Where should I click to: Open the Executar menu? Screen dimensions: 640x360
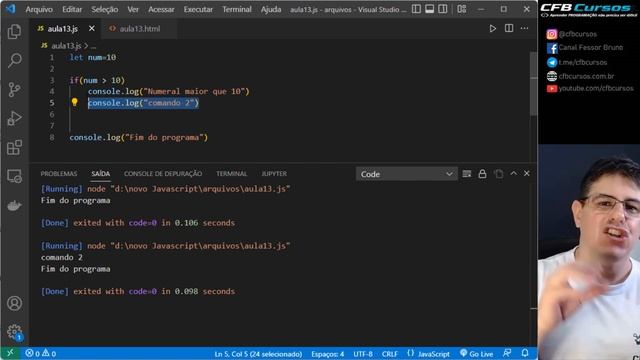coord(198,9)
